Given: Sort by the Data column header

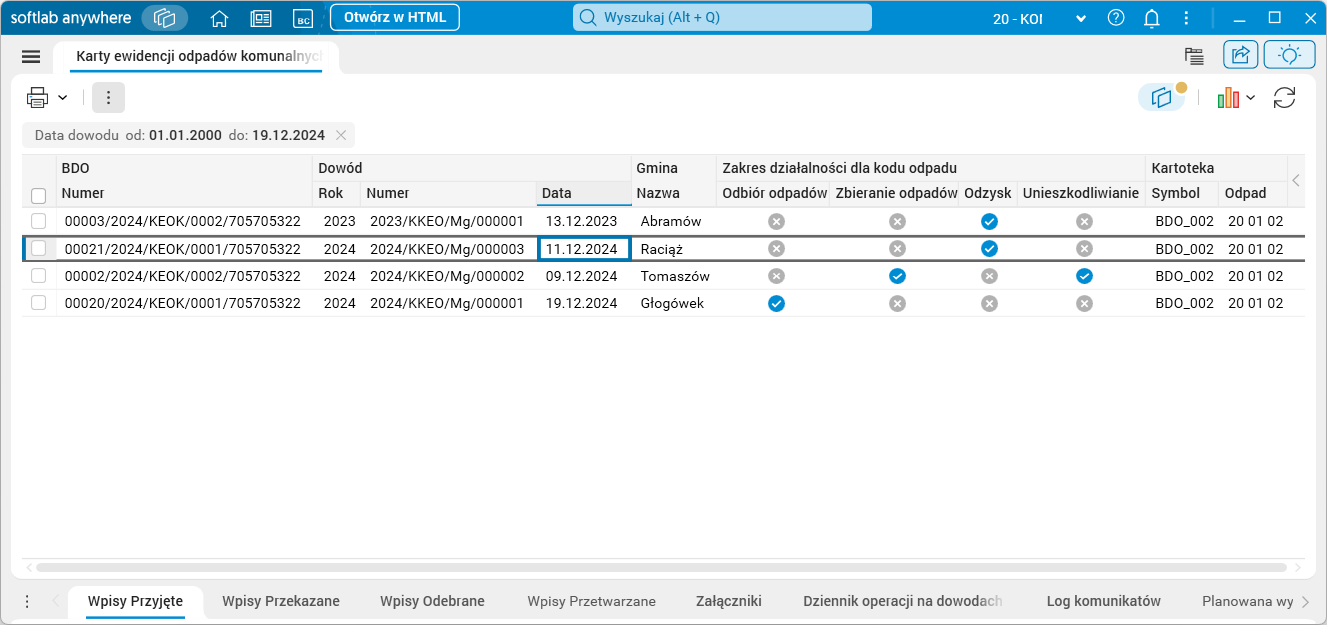Looking at the screenshot, I should point(584,193).
